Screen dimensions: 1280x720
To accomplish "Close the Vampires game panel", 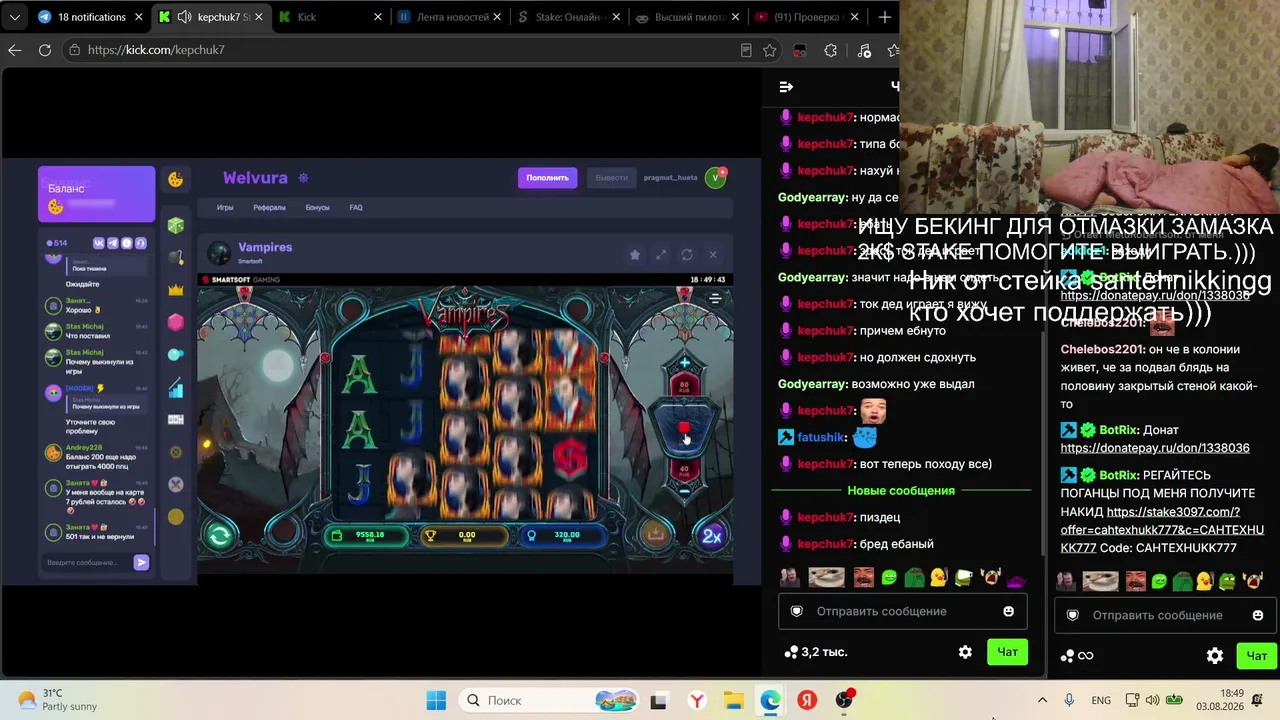I will click(713, 255).
